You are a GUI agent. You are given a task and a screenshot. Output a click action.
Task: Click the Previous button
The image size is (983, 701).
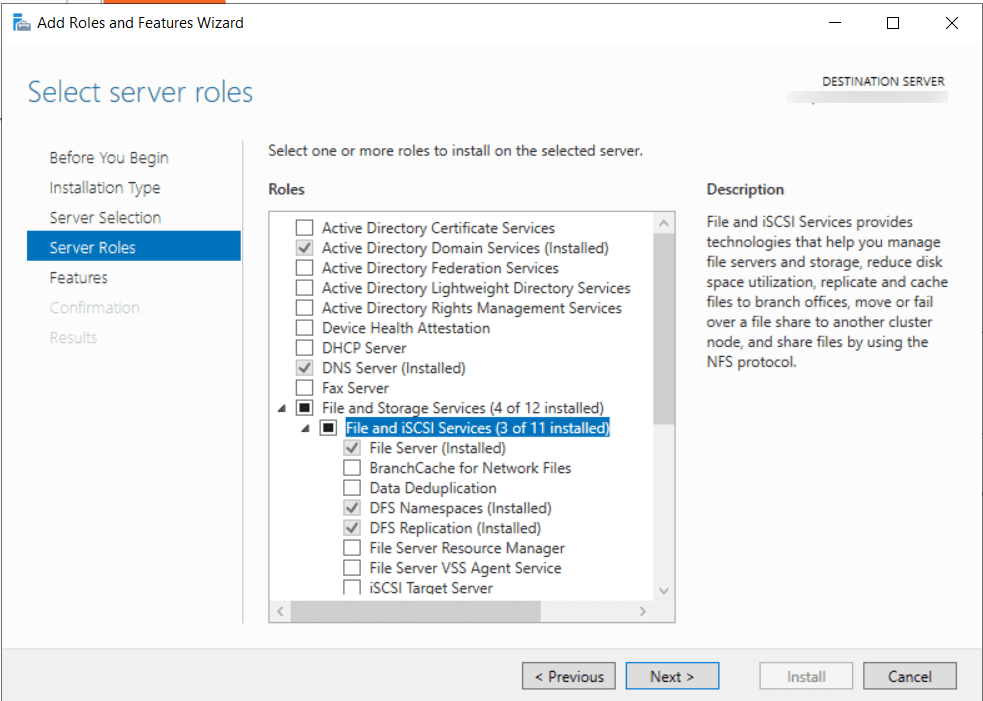pyautogui.click(x=569, y=676)
